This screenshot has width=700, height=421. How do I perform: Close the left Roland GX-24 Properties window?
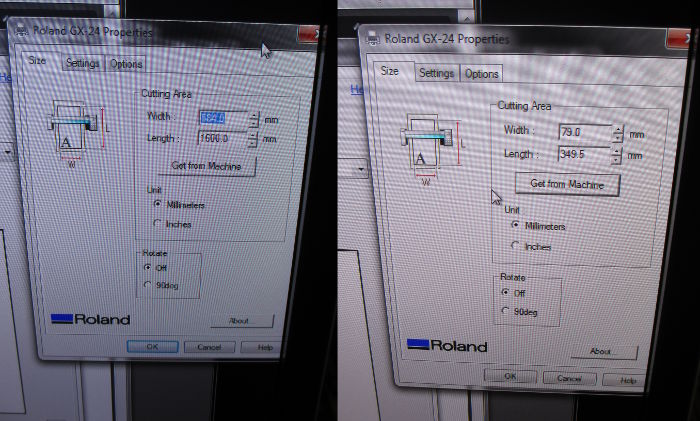309,34
